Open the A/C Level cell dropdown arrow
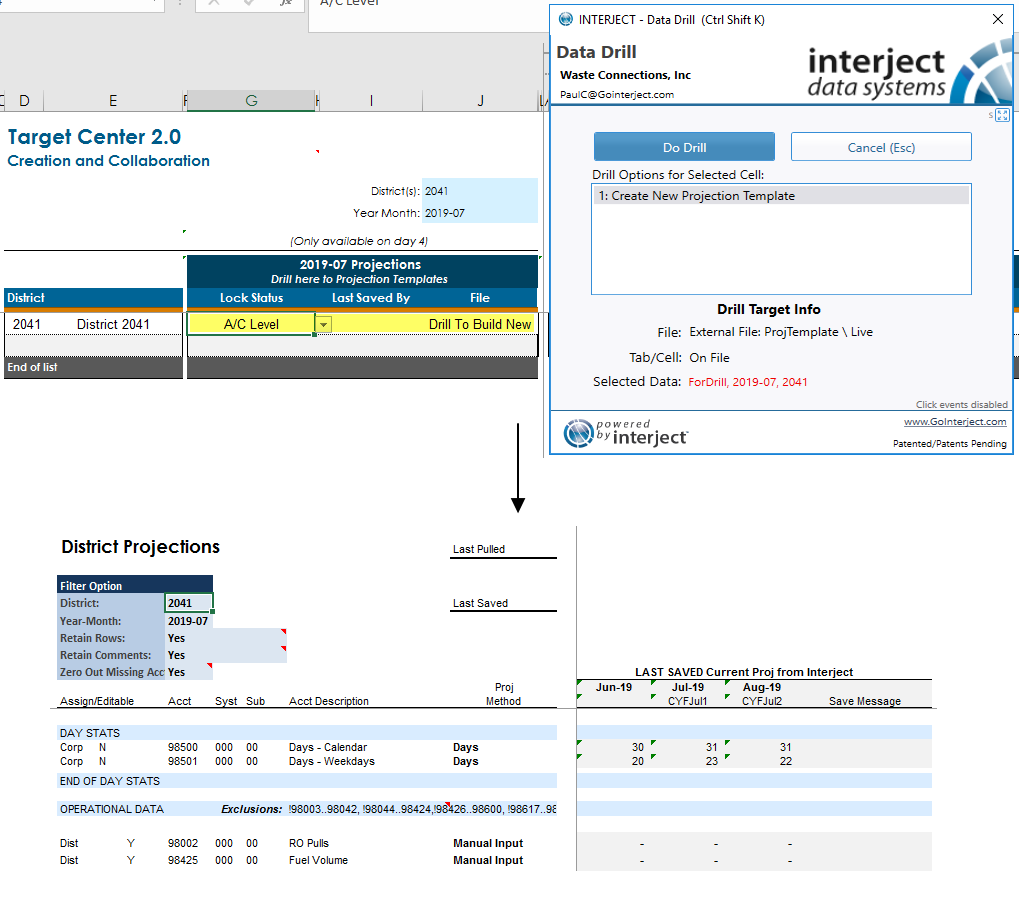This screenshot has height=910, width=1019. [x=323, y=324]
